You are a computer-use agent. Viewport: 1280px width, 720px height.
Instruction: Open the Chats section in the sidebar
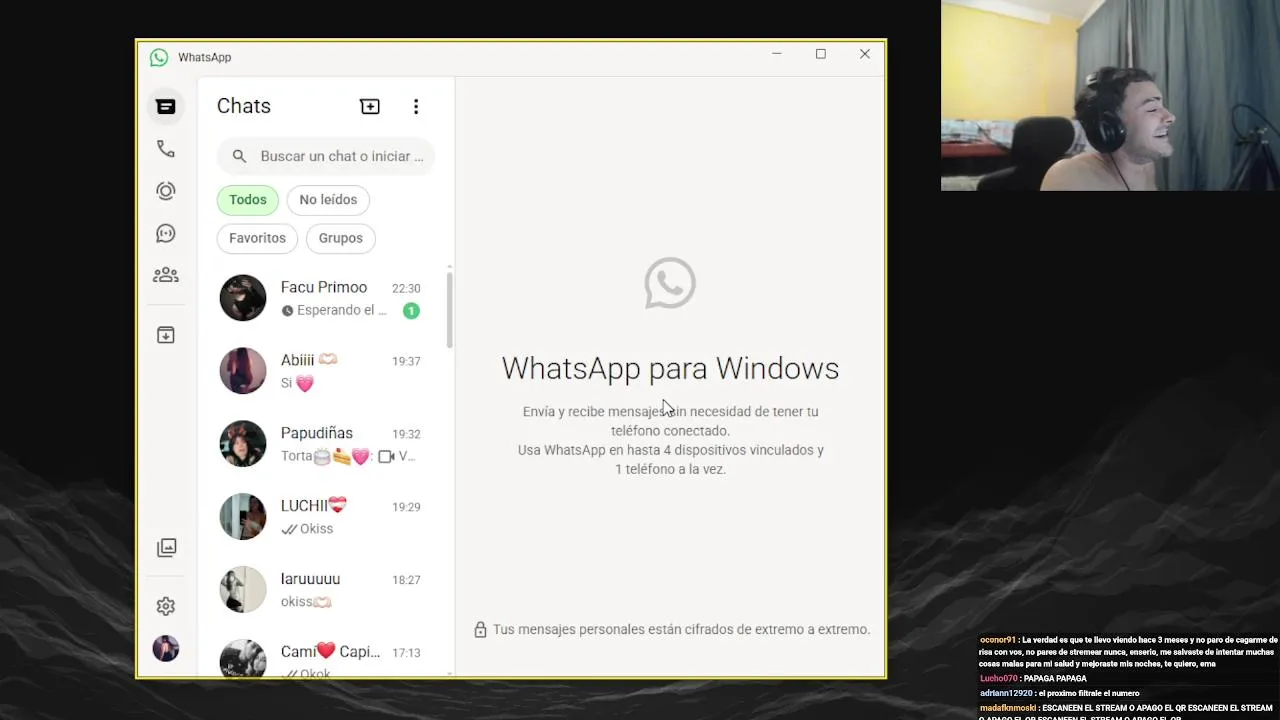click(x=166, y=106)
